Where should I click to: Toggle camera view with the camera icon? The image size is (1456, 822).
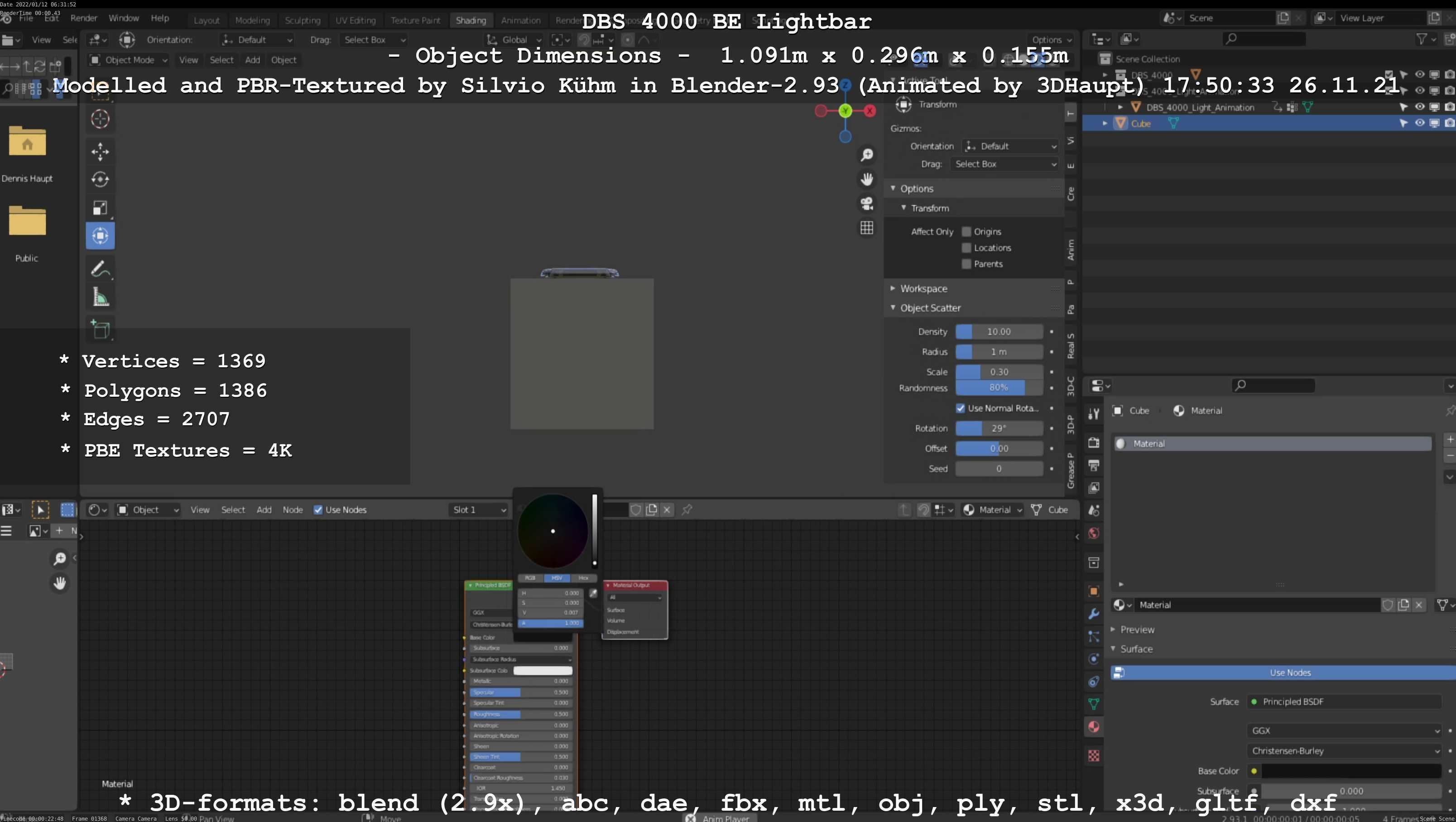click(866, 203)
